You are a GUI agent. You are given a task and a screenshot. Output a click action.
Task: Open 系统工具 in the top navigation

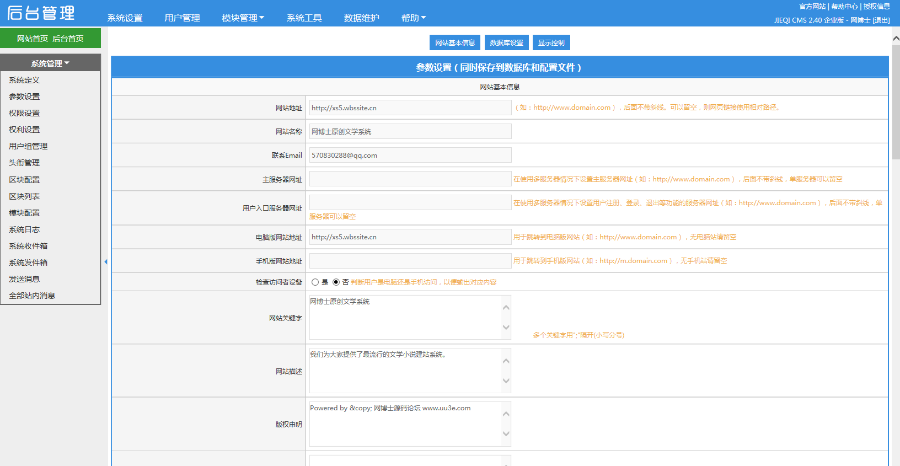304,18
